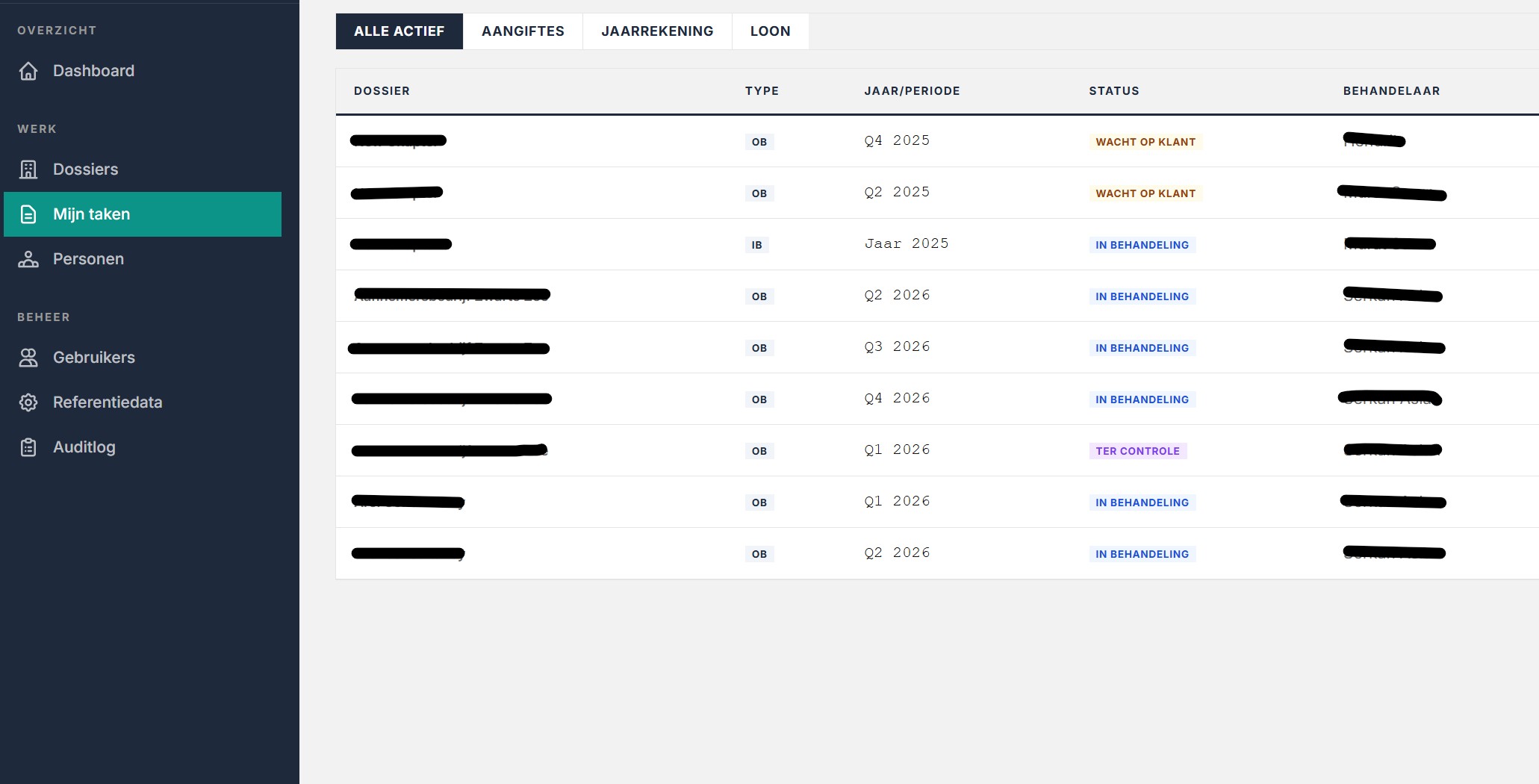Click the Q2 2025 period cell
The image size is (1539, 784).
pos(898,192)
